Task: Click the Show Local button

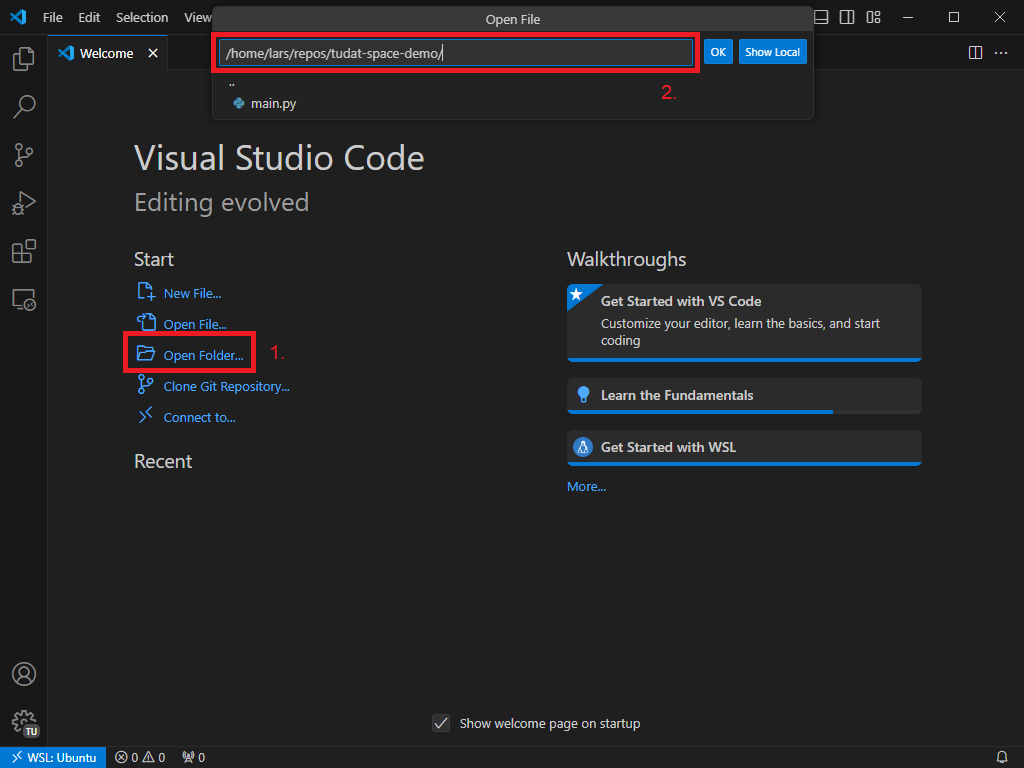Action: coord(773,52)
